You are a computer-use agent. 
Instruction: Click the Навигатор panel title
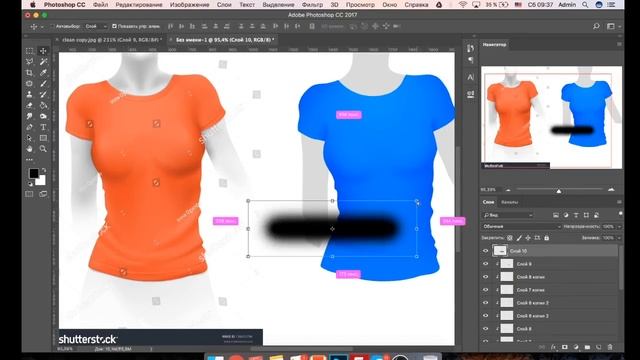click(494, 44)
